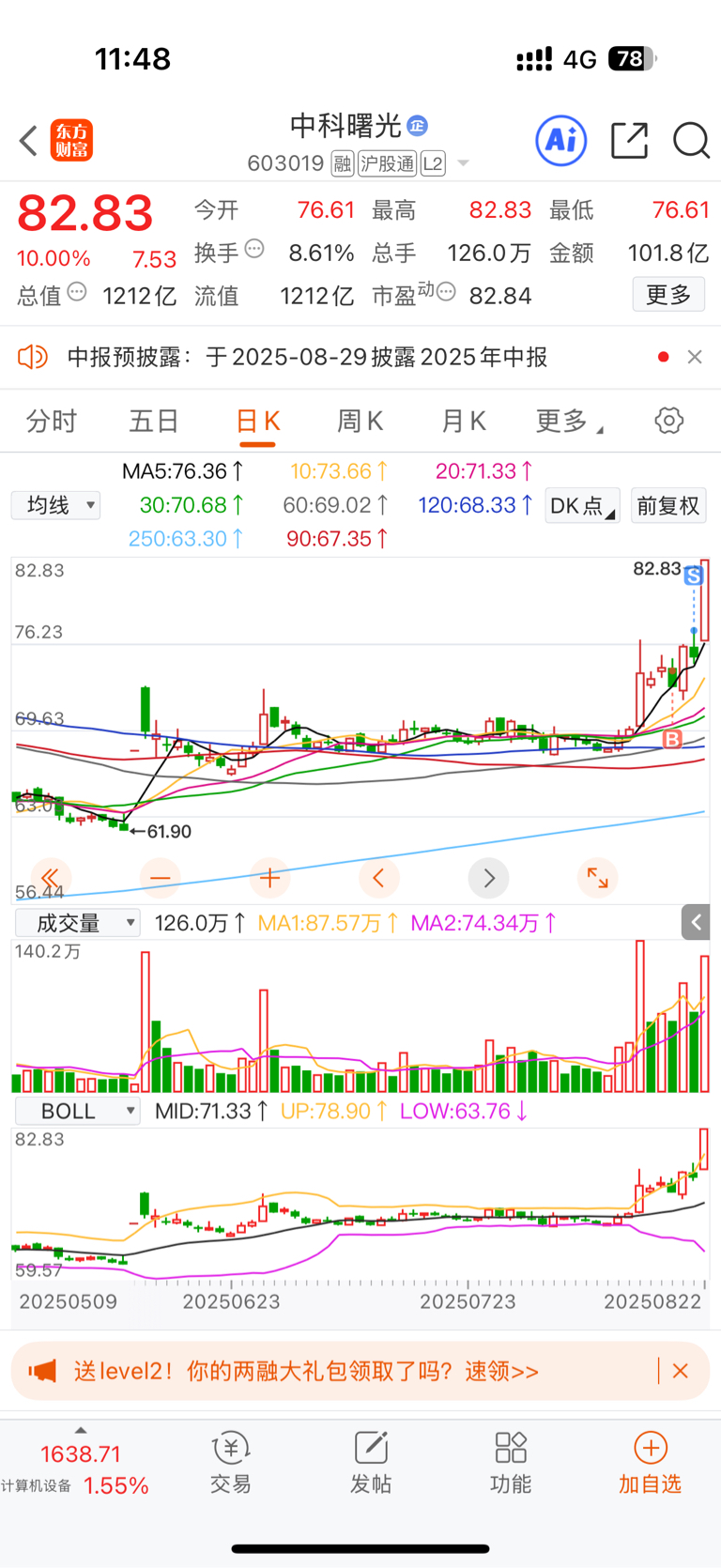Tap the MA5:76.36 value

183,470
